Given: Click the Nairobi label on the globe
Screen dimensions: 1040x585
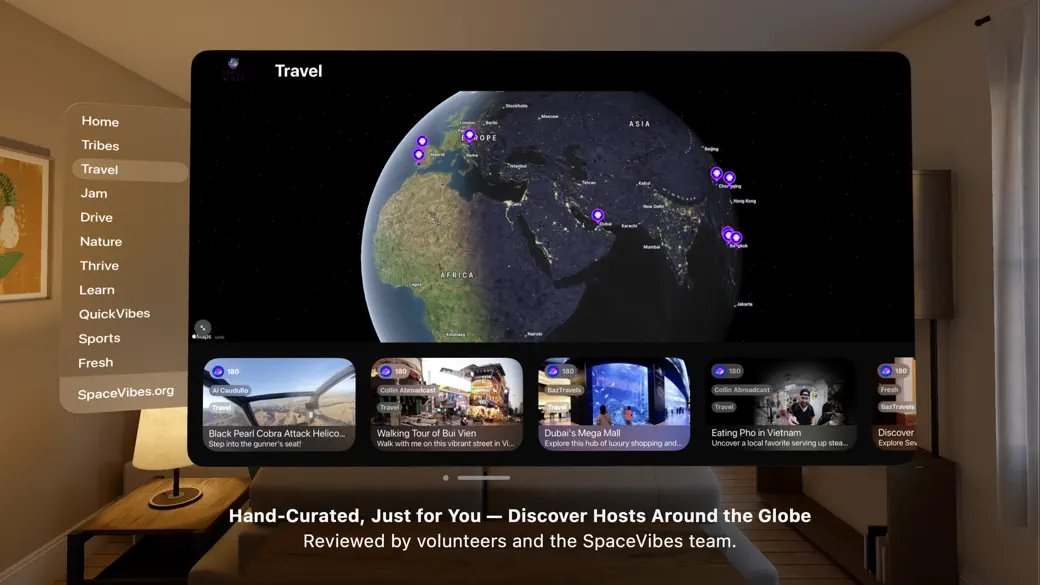Looking at the screenshot, I should (535, 334).
